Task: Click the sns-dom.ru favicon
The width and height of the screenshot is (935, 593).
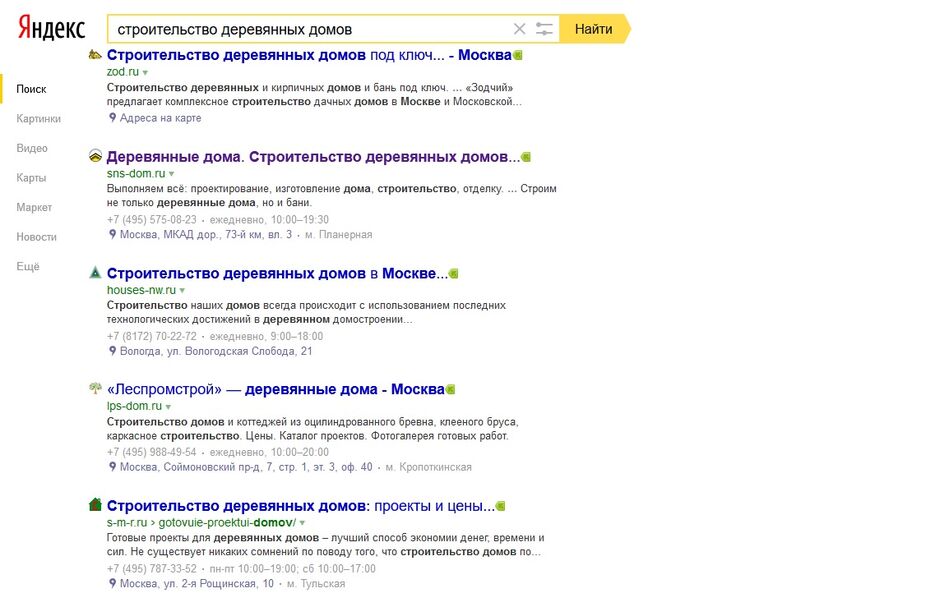Action: click(95, 156)
